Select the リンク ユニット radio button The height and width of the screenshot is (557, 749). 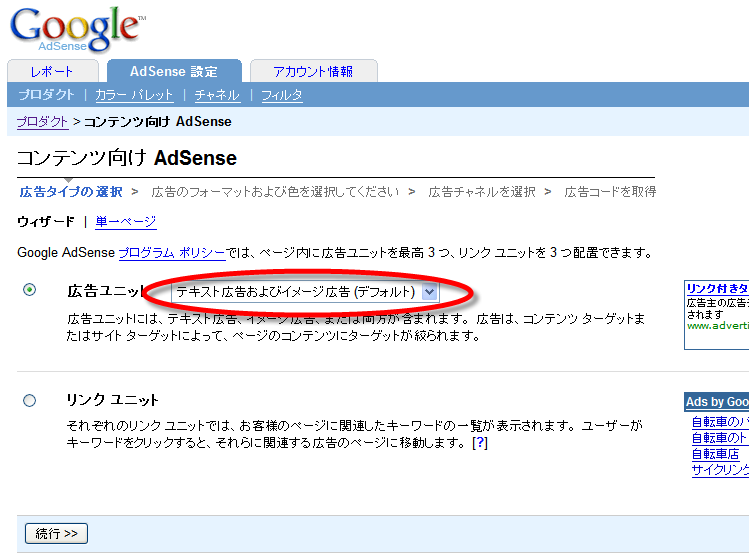[30, 400]
